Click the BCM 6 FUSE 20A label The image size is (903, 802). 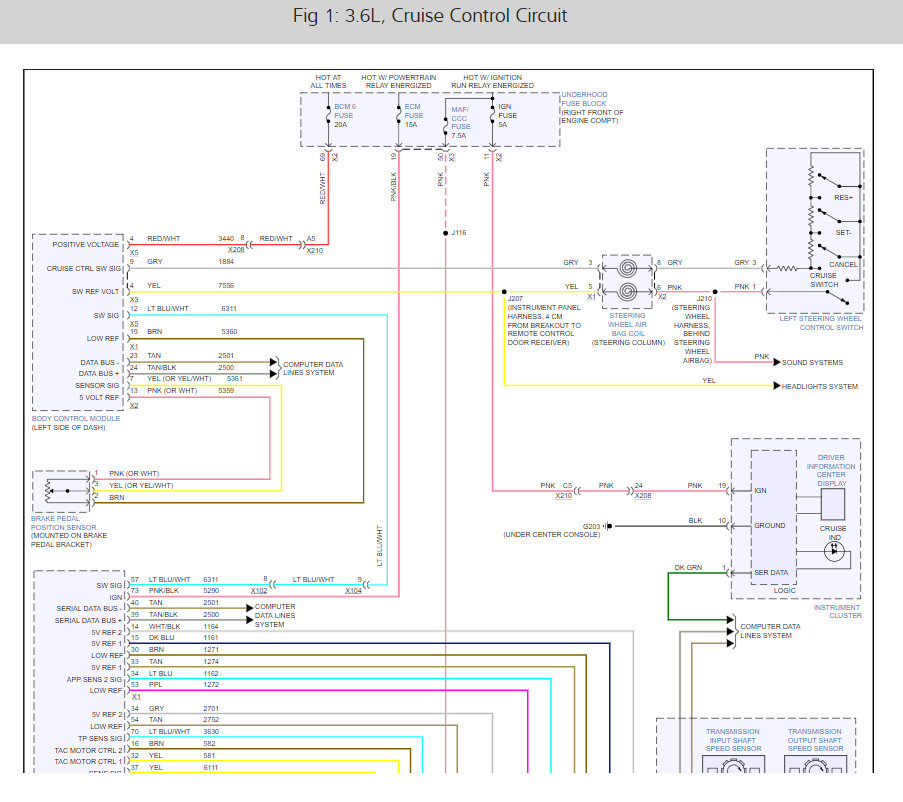344,116
